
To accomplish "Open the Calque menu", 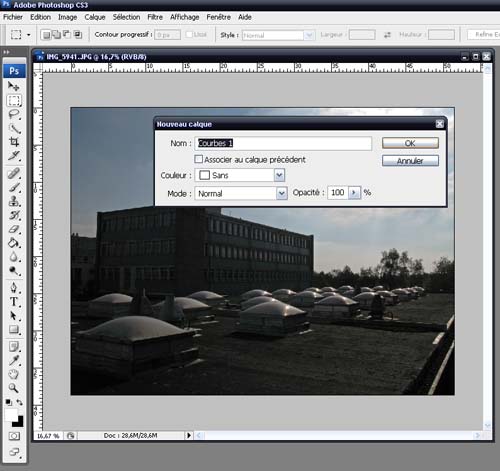I will (95, 17).
